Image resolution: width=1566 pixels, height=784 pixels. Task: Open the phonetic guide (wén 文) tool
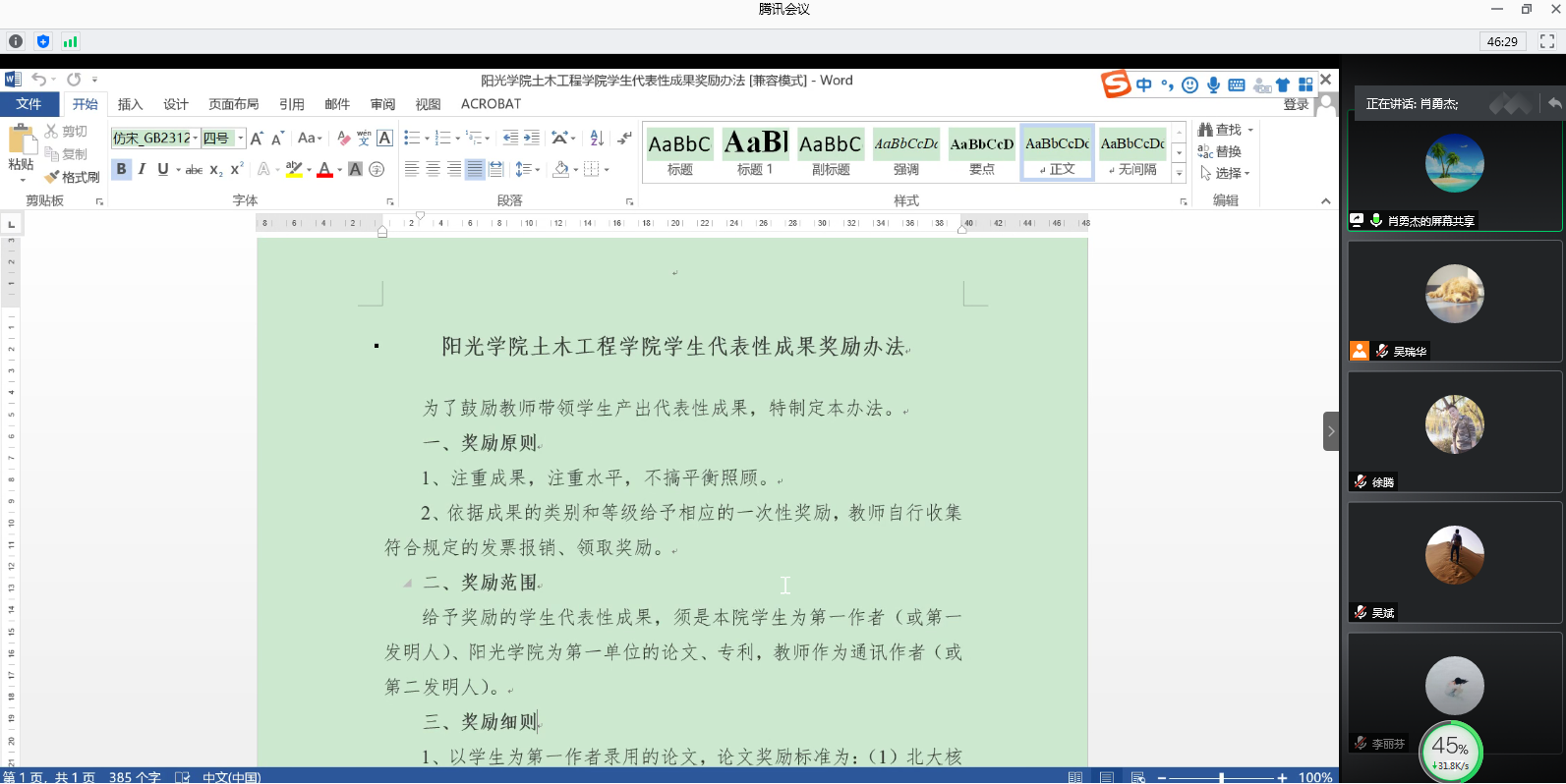[x=364, y=139]
